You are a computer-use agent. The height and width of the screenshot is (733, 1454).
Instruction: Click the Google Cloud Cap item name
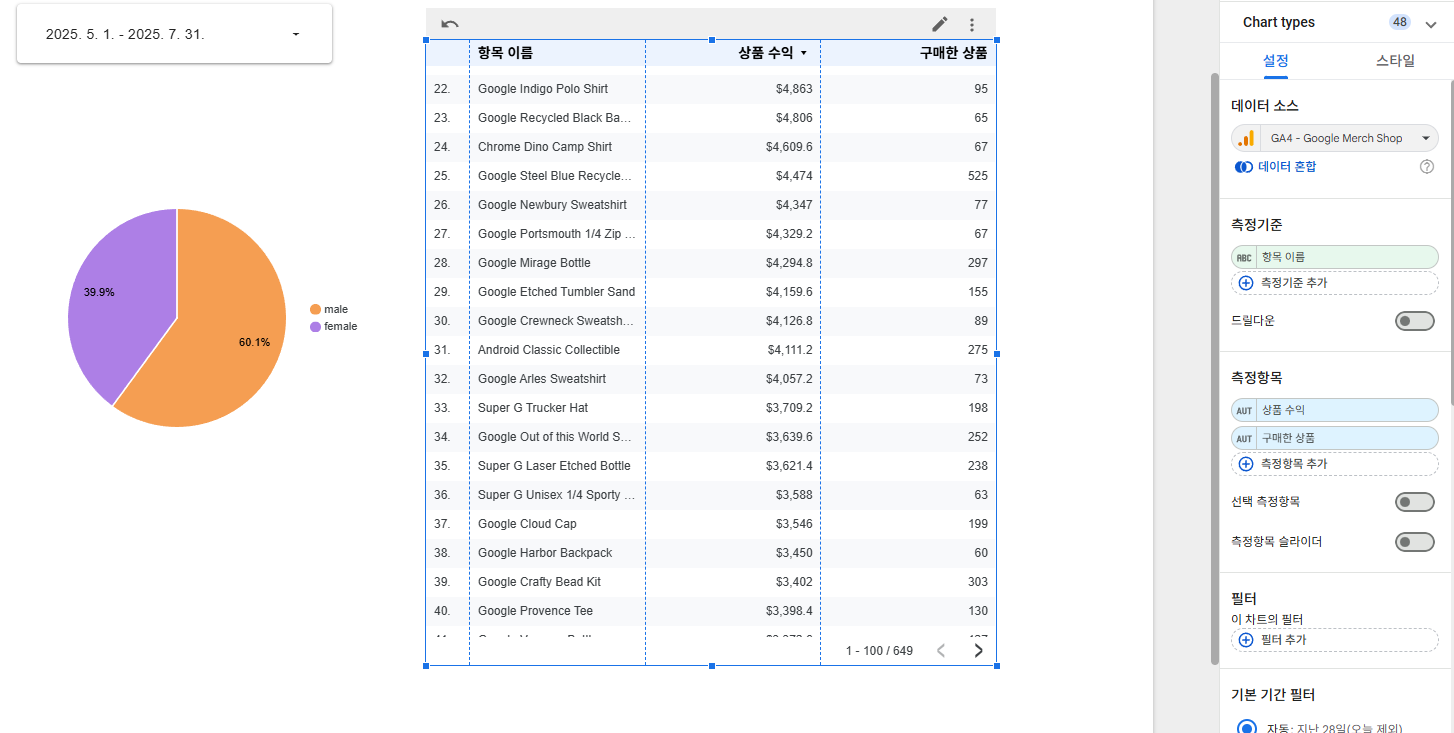[527, 524]
